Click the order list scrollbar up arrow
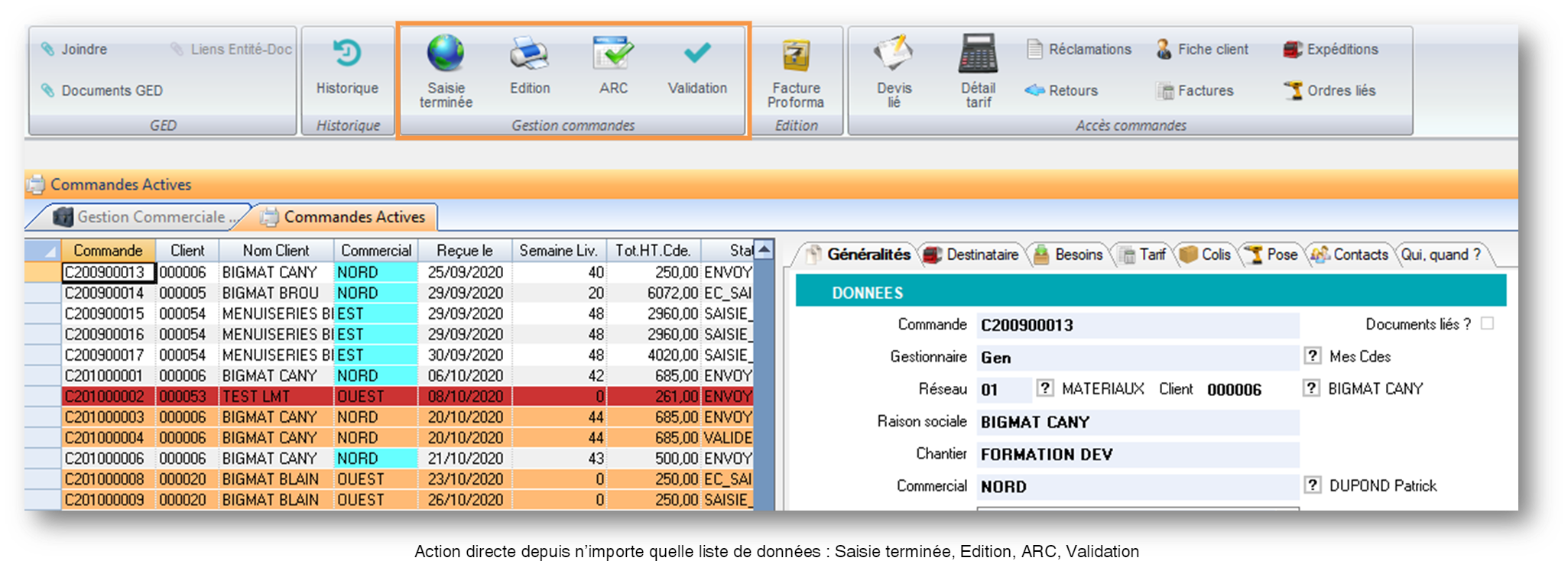Image resolution: width=1568 pixels, height=574 pixels. [764, 250]
